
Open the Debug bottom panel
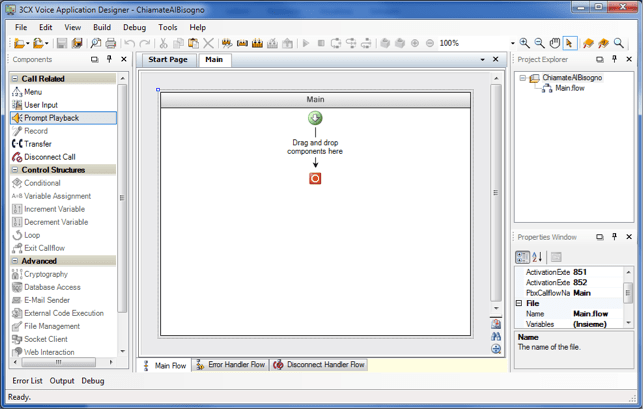93,381
